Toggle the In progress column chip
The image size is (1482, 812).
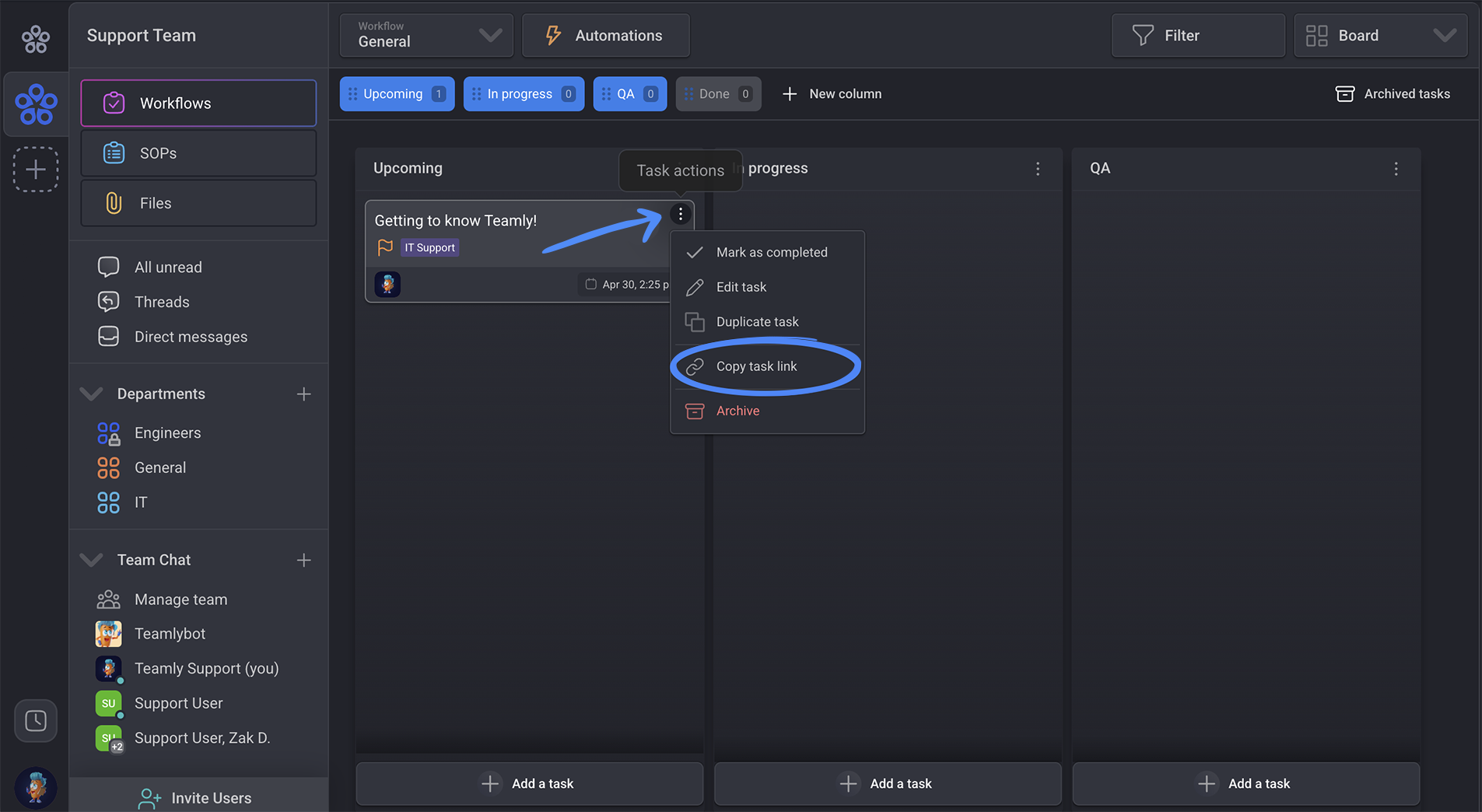pyautogui.click(x=524, y=93)
